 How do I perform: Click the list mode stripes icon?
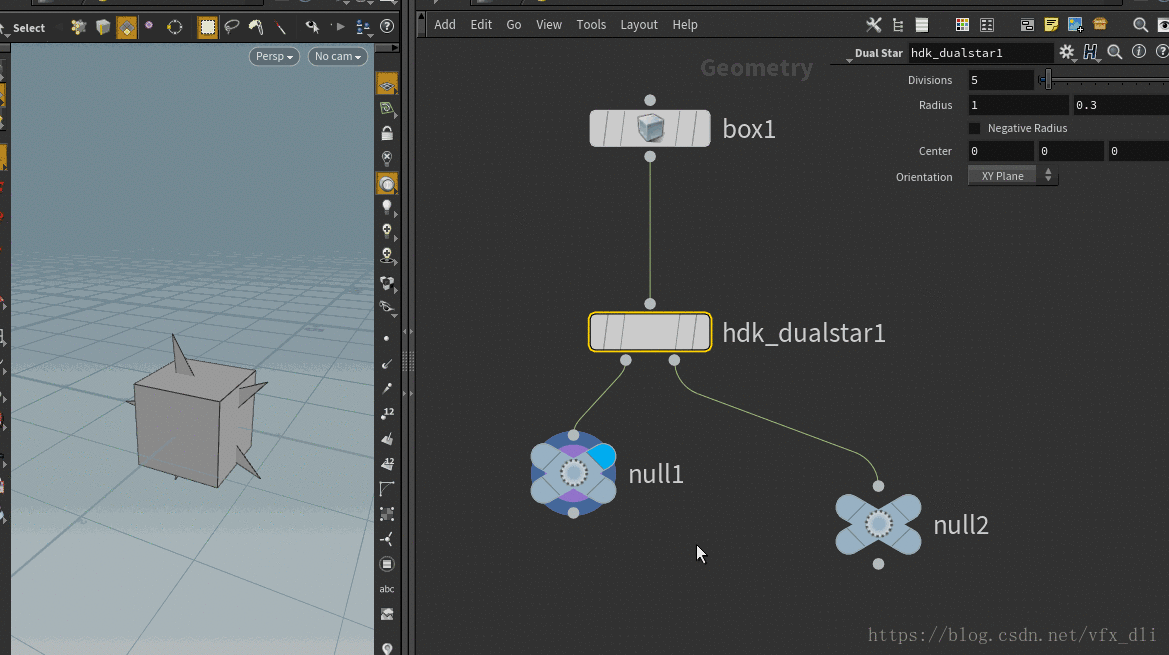(922, 25)
